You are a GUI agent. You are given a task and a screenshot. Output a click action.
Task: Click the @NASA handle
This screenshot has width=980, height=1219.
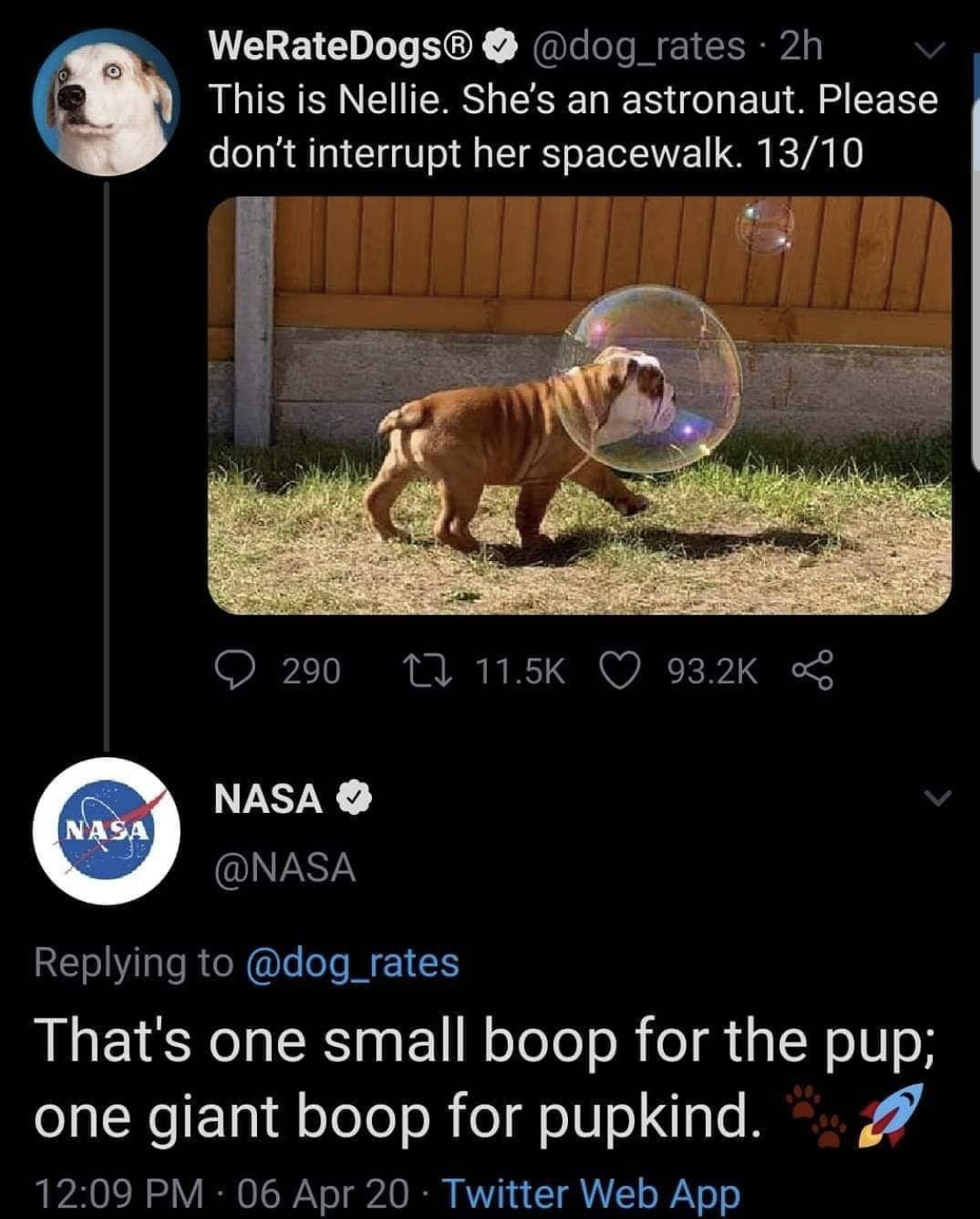[x=285, y=868]
